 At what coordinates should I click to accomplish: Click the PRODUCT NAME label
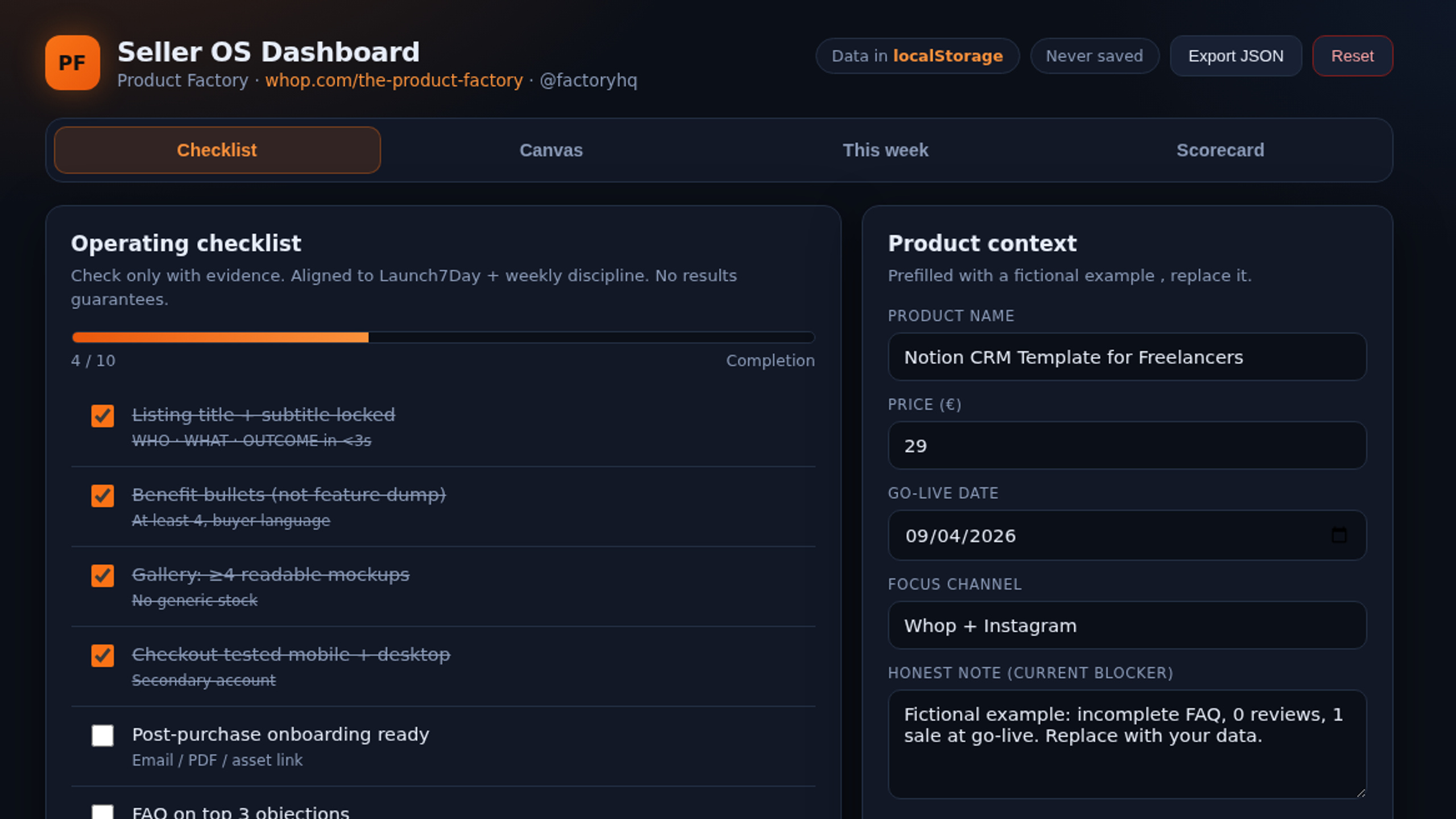[x=951, y=316]
